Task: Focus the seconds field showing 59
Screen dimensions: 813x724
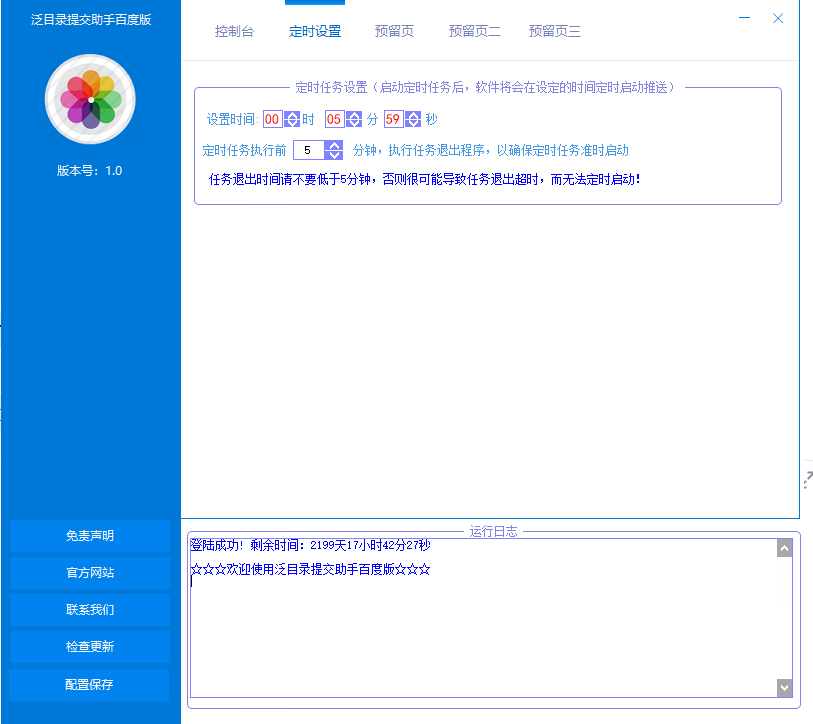Action: point(394,119)
